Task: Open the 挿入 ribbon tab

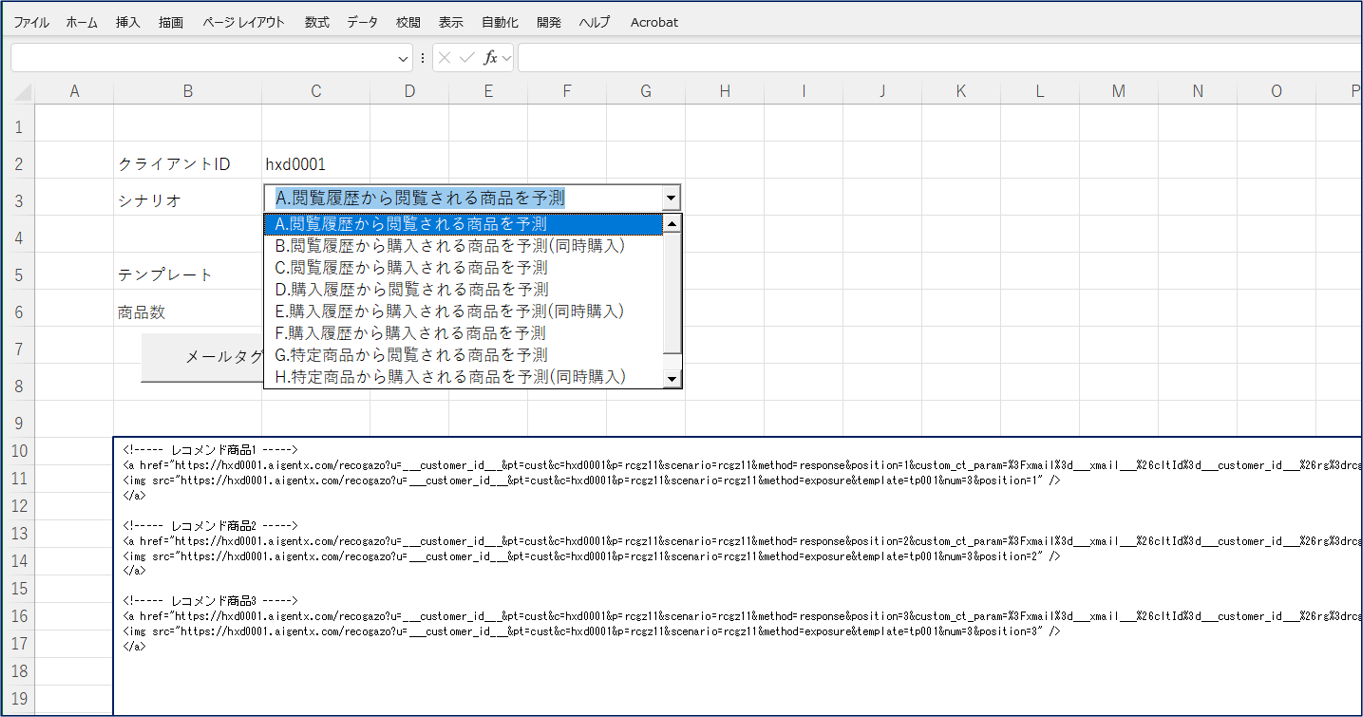Action: tap(128, 22)
